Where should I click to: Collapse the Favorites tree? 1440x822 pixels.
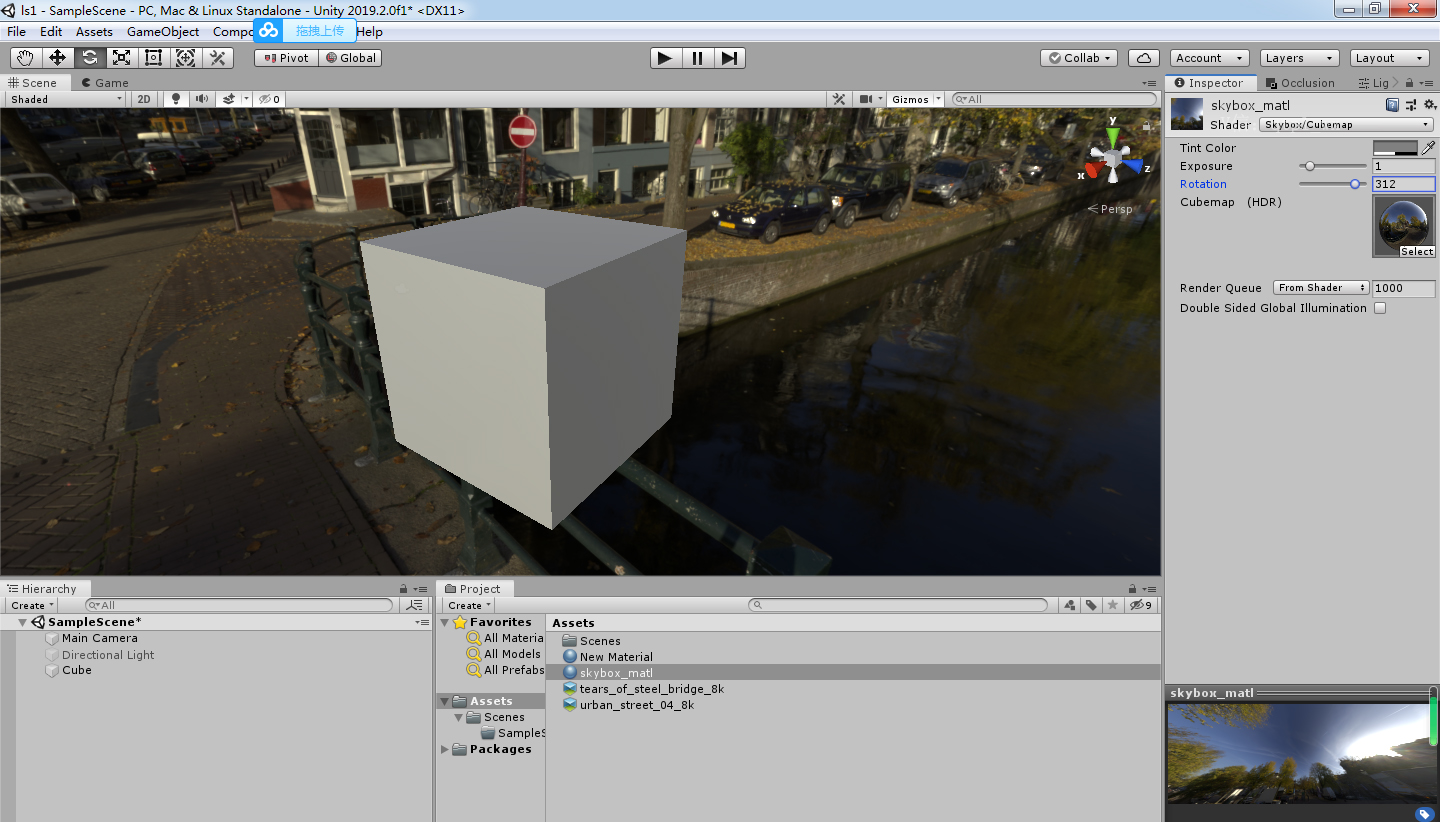[446, 622]
